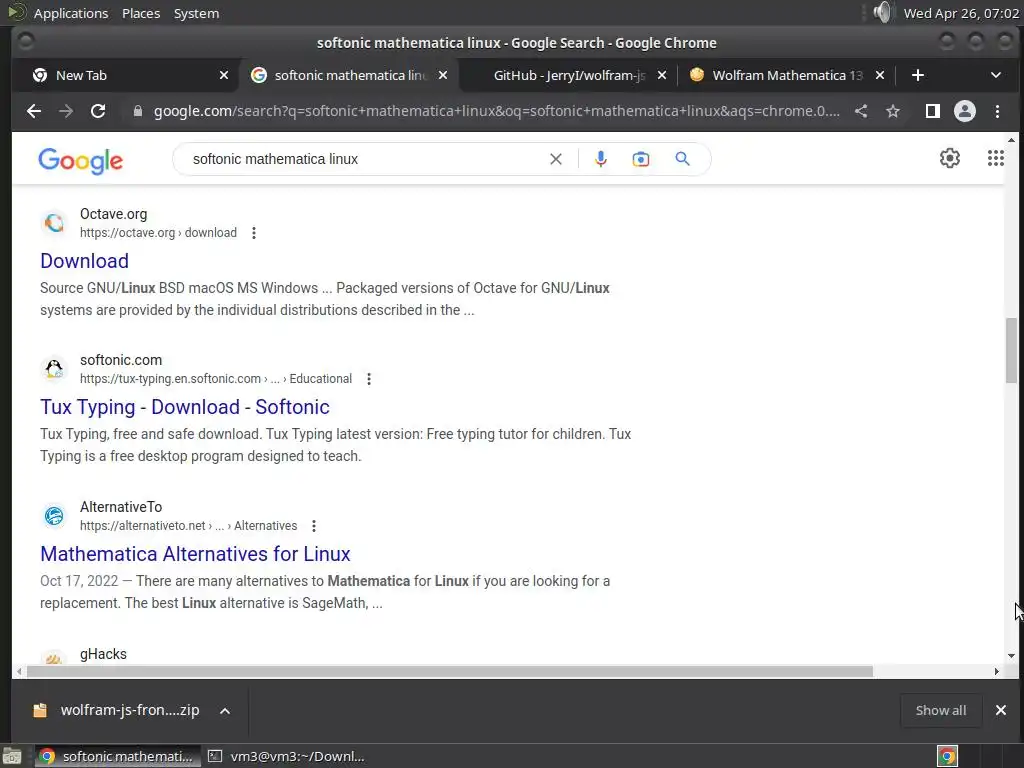The width and height of the screenshot is (1024, 768).
Task: Close the GitHub wolfram-js tab
Action: coord(662,75)
